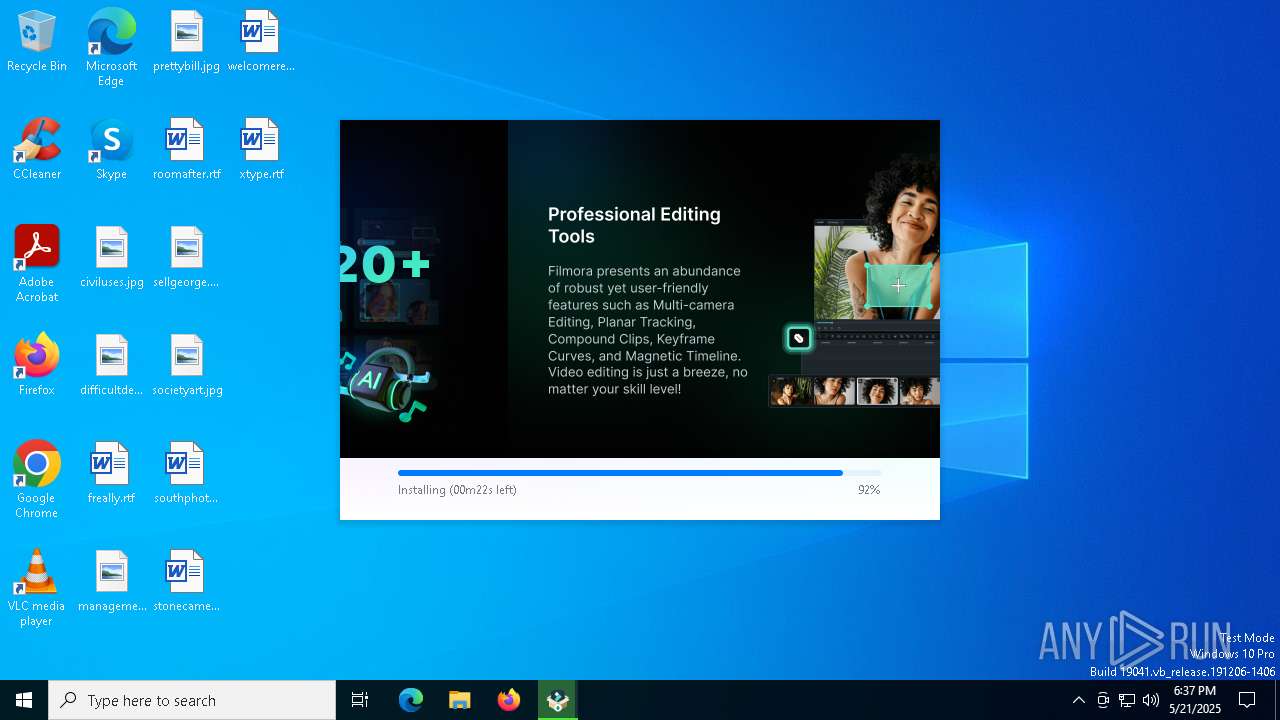Click the "Installing (00m22s left)" status text
This screenshot has width=1280, height=720.
click(x=457, y=490)
